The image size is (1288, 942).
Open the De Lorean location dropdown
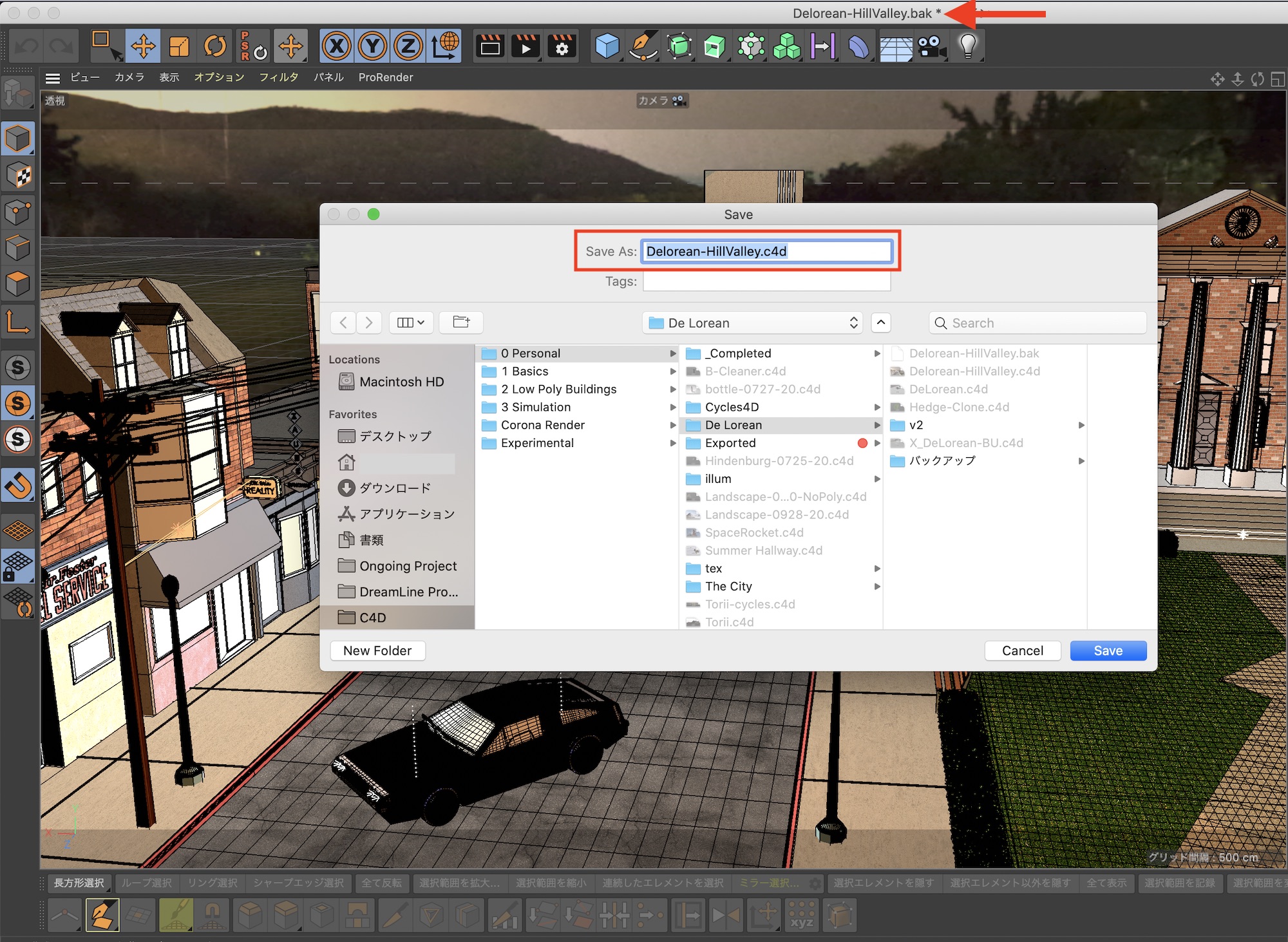pos(752,323)
